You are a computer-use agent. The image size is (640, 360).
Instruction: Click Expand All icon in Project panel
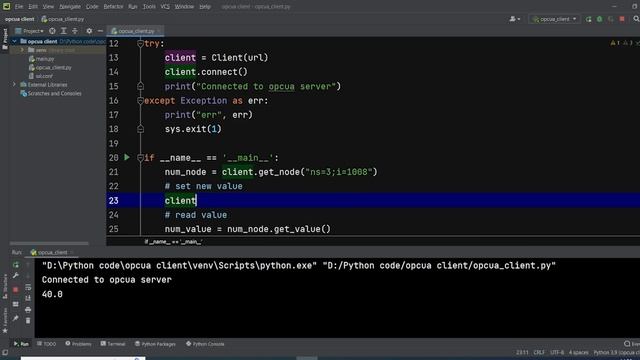(64, 31)
